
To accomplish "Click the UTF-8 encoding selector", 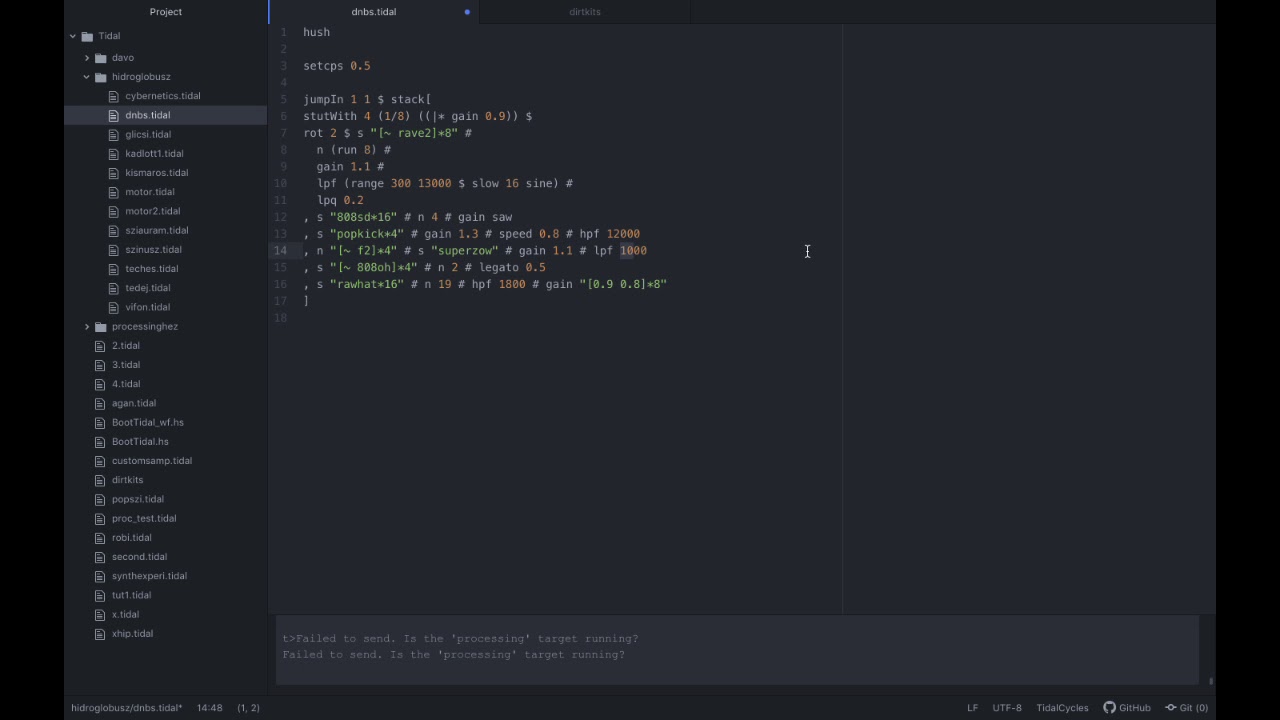I will pos(1007,708).
